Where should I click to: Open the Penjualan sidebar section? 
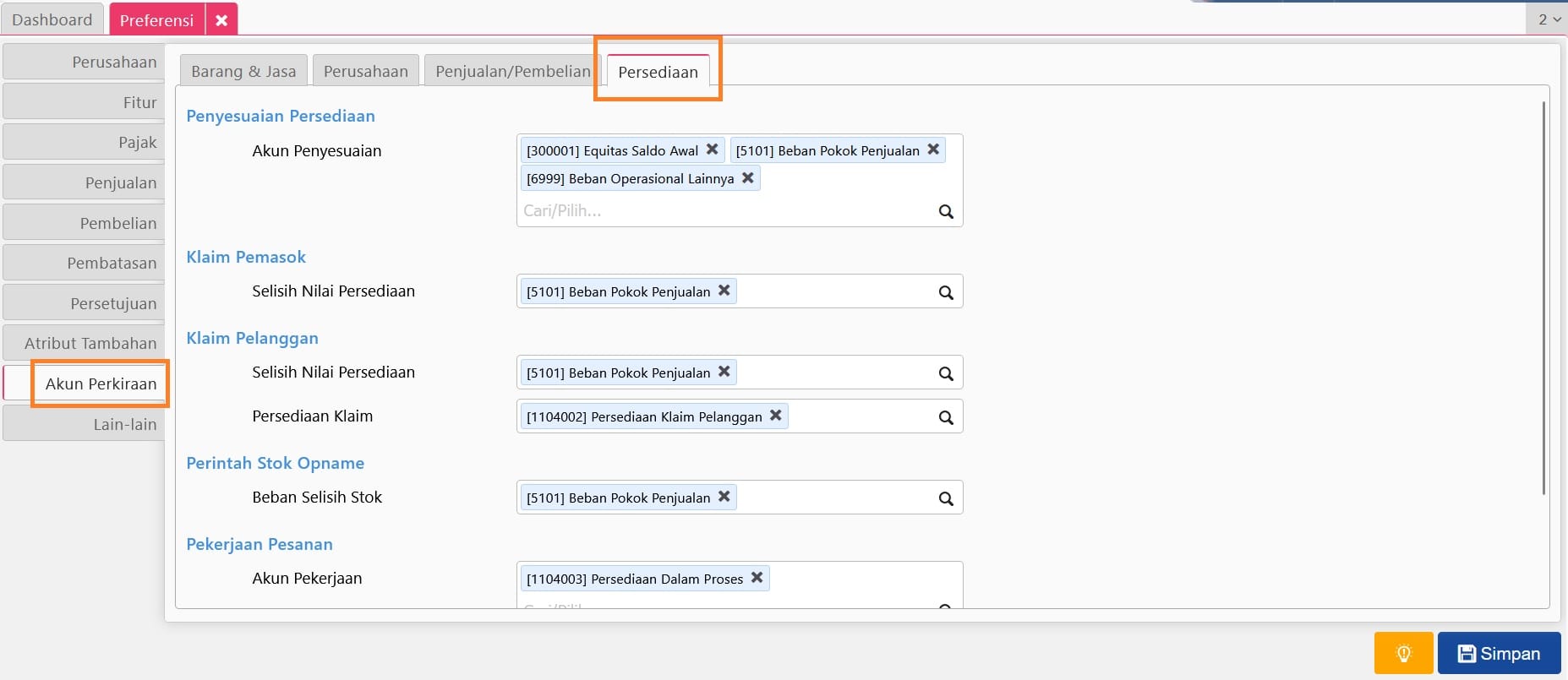point(84,182)
